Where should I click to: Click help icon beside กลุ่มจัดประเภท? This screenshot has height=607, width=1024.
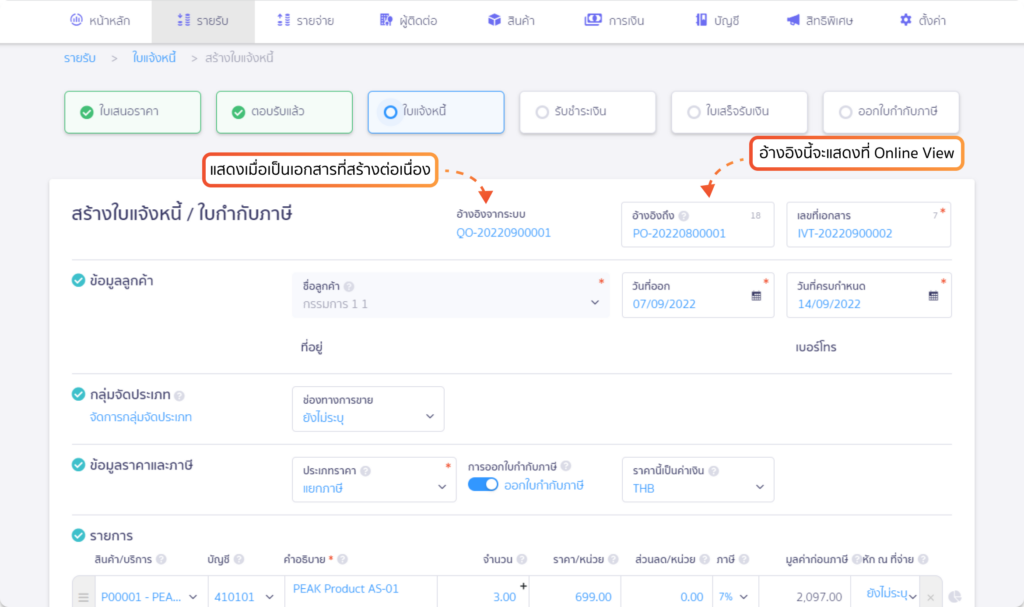pos(179,396)
